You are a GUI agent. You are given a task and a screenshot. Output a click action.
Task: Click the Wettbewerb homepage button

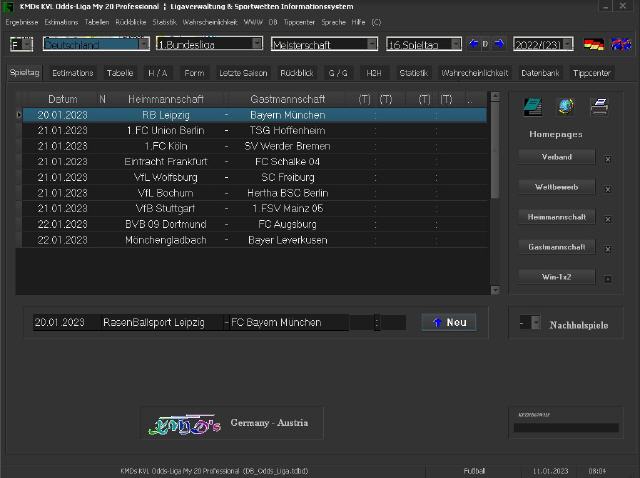click(556, 187)
